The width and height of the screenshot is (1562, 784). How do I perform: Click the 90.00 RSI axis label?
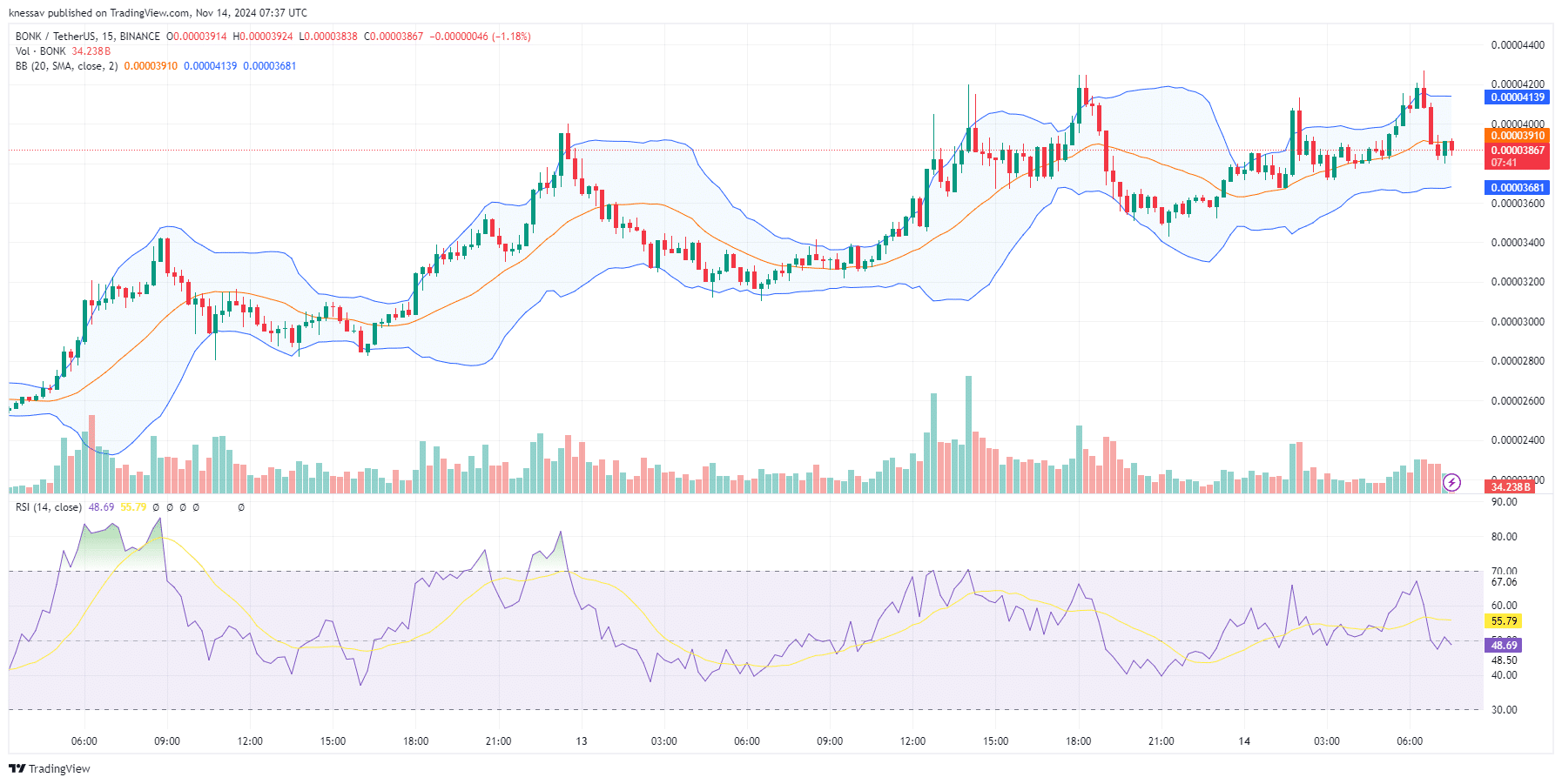pyautogui.click(x=1504, y=502)
